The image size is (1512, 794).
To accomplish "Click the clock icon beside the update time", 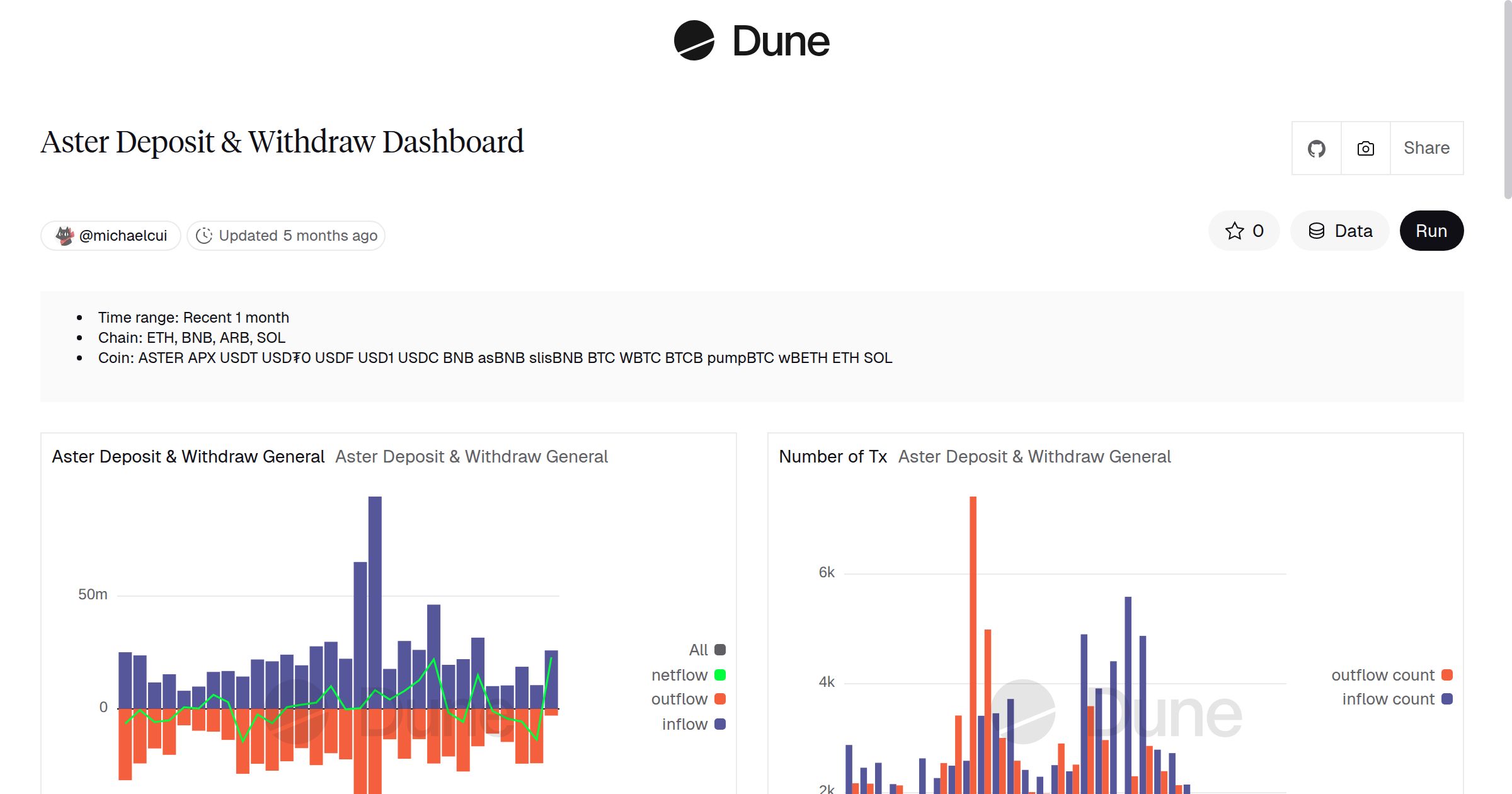I will coord(205,235).
